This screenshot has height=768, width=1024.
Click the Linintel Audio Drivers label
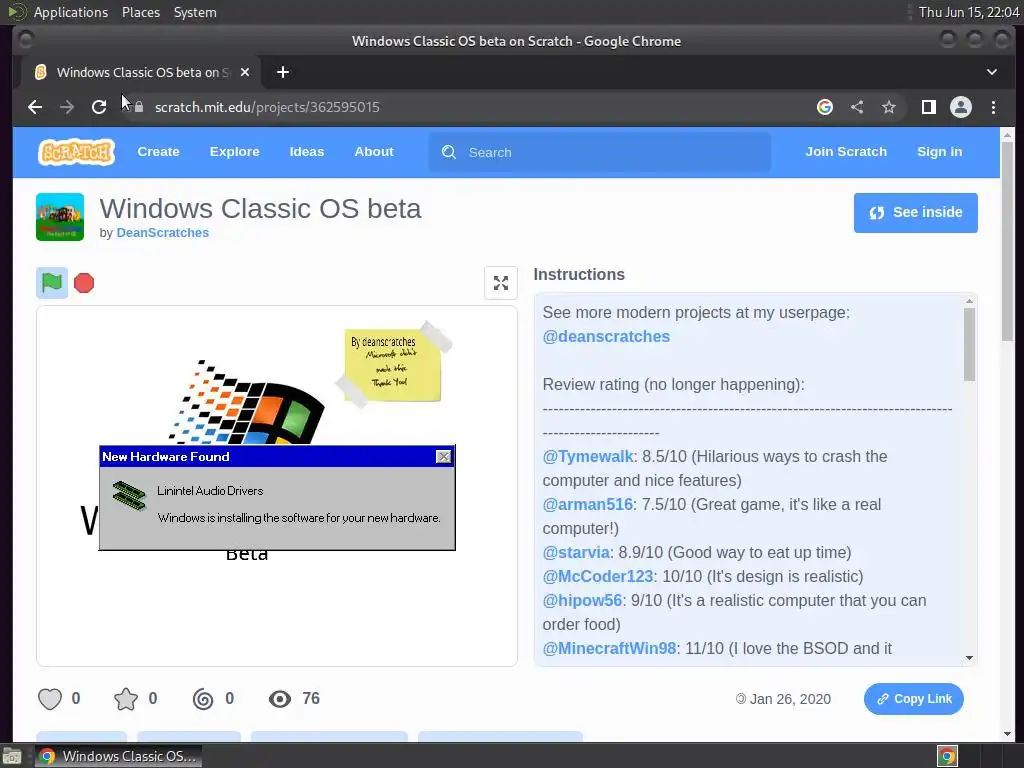(x=210, y=491)
